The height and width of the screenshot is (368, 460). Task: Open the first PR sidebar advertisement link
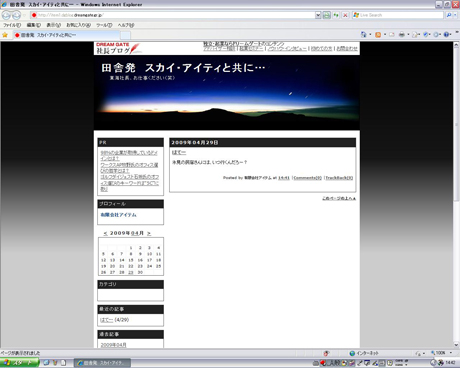pos(129,155)
